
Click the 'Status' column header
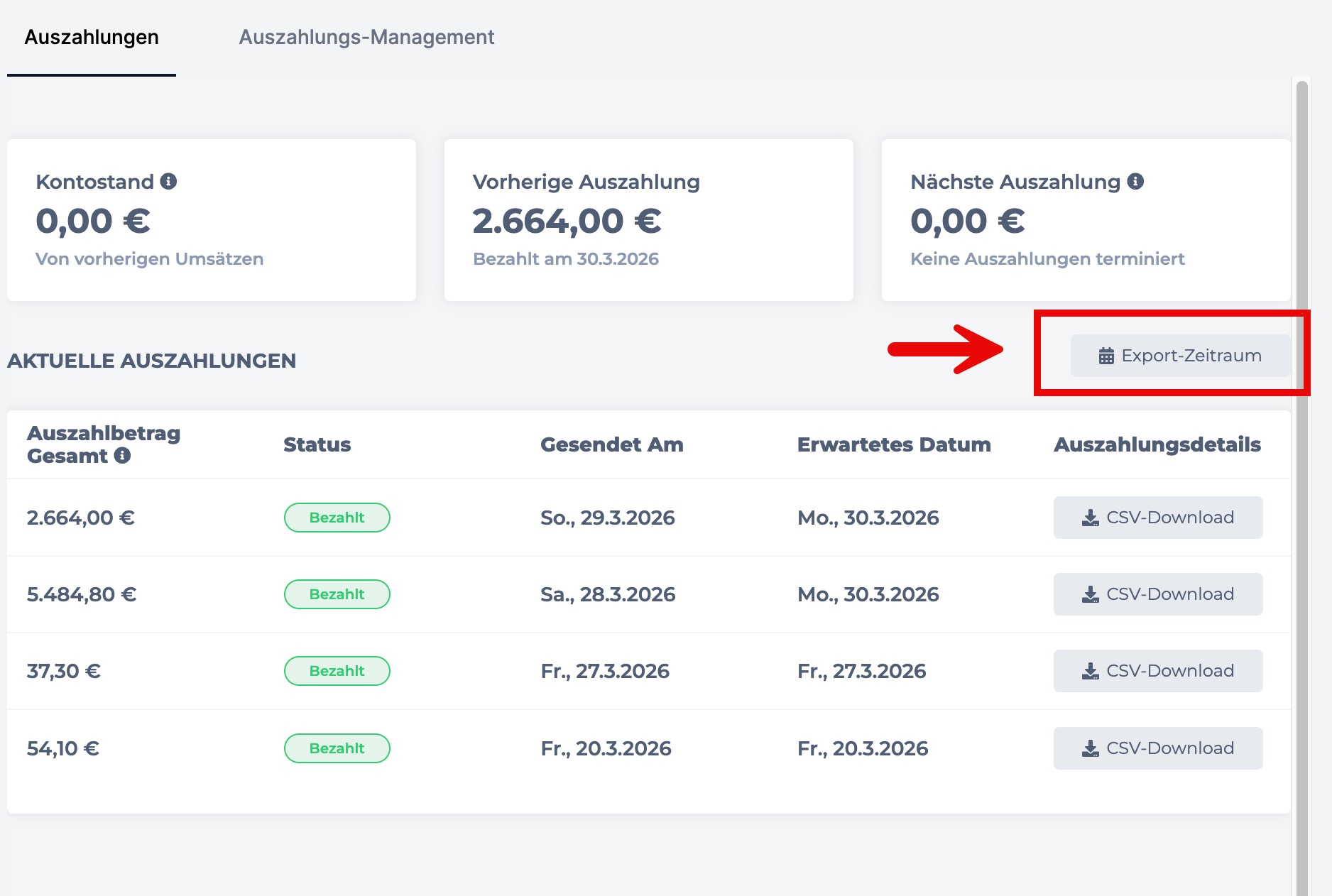(317, 444)
